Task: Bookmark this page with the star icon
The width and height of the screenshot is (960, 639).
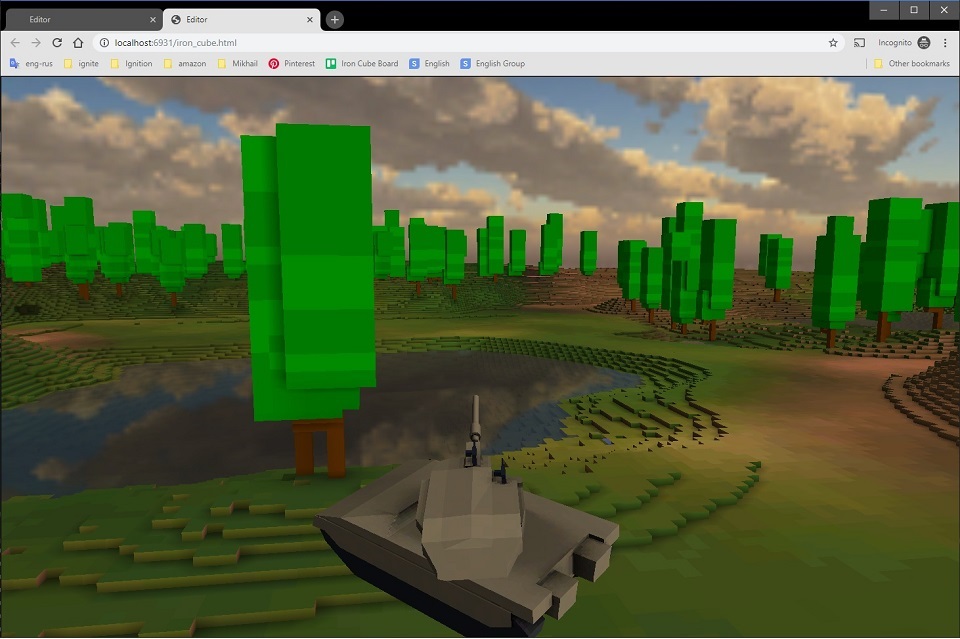Action: [833, 43]
